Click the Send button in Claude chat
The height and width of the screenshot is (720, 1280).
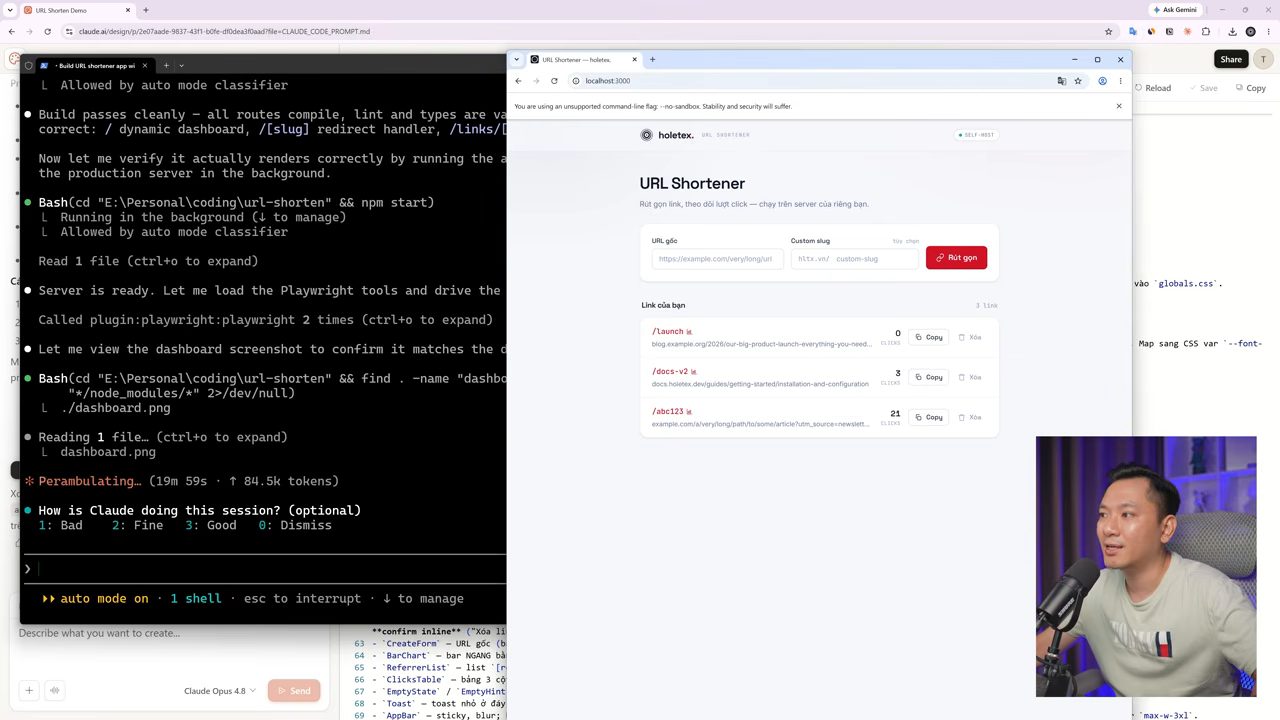pyautogui.click(x=294, y=691)
